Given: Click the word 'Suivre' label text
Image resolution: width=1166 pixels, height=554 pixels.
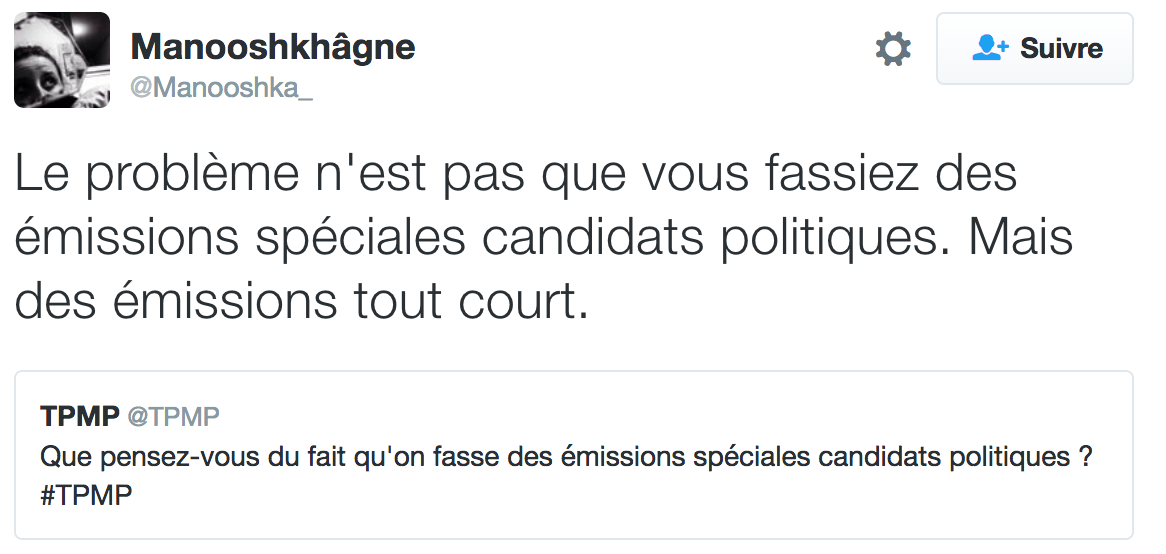Looking at the screenshot, I should pos(1061,48).
